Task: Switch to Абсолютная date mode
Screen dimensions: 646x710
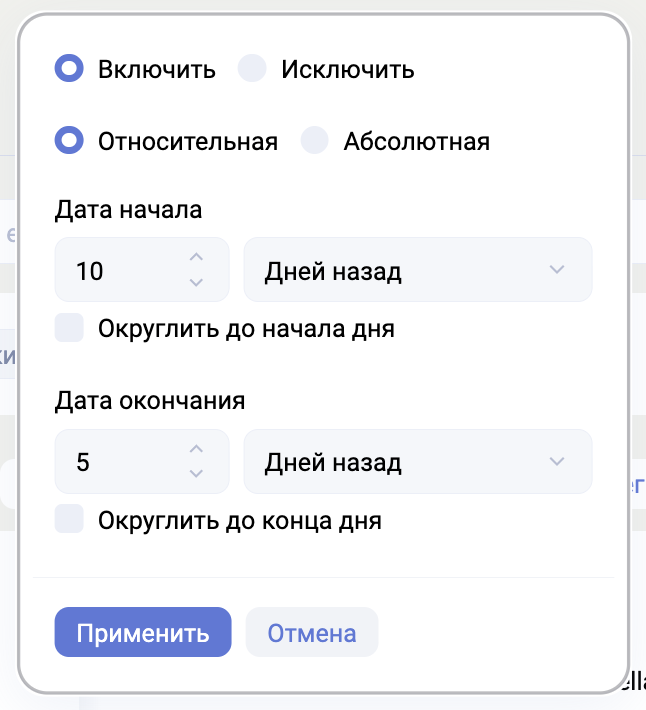Action: (x=315, y=141)
